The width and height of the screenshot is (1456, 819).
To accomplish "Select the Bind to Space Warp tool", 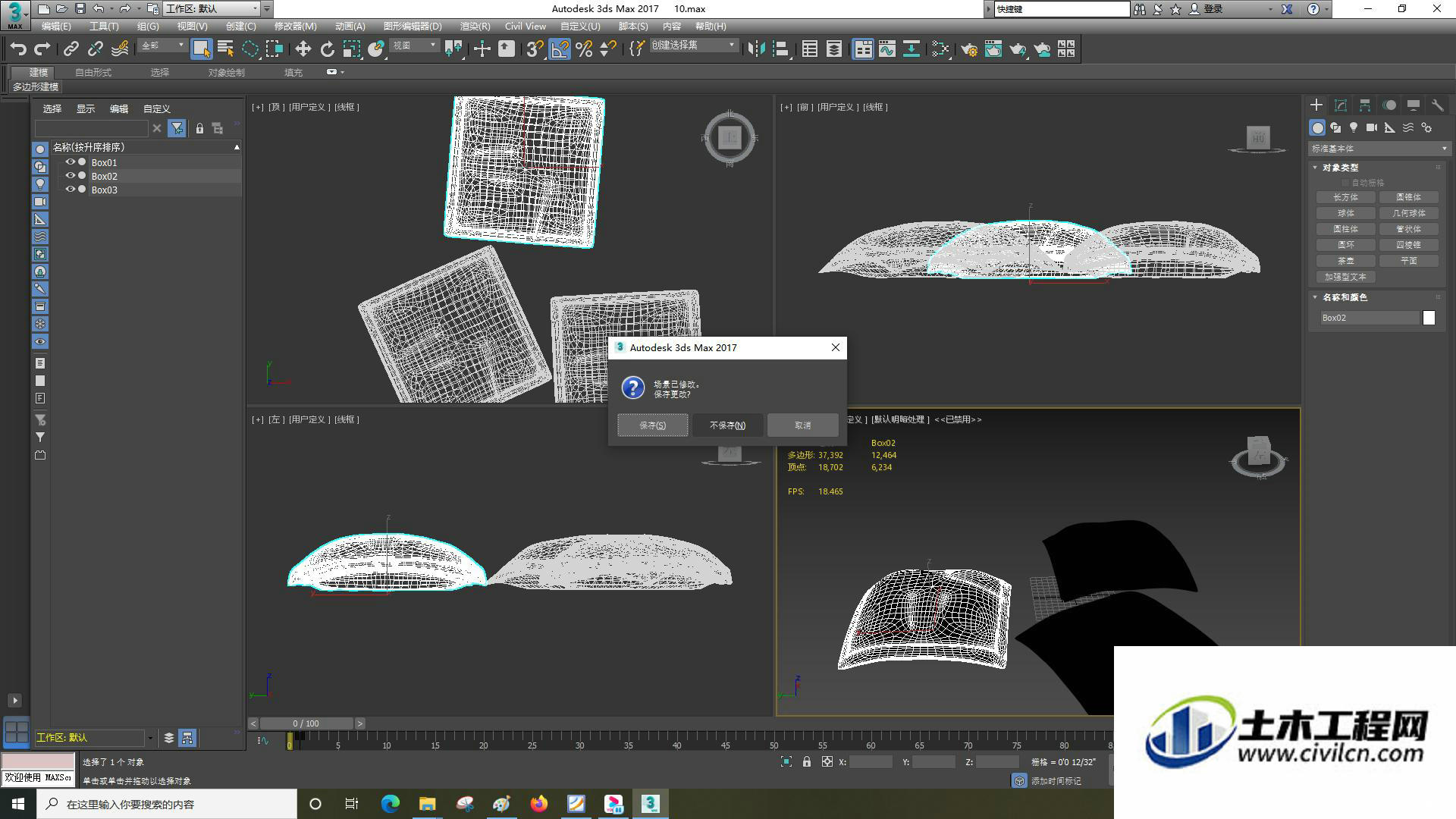I will [120, 49].
